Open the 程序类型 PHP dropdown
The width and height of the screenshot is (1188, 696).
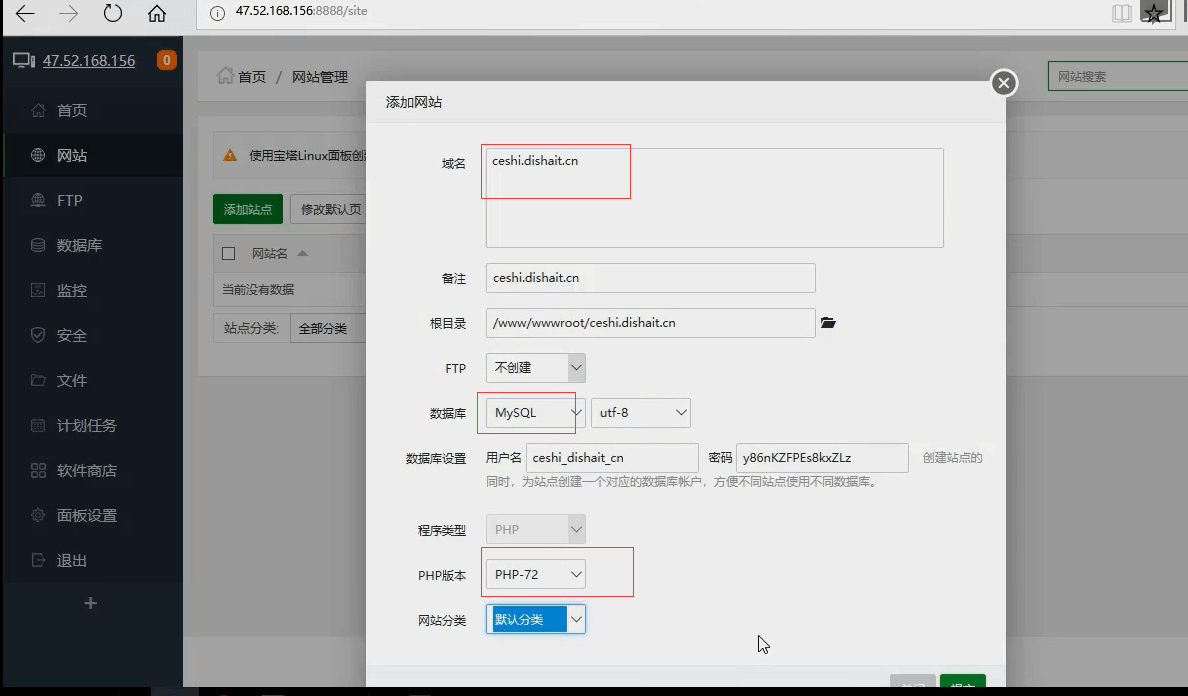(x=536, y=529)
